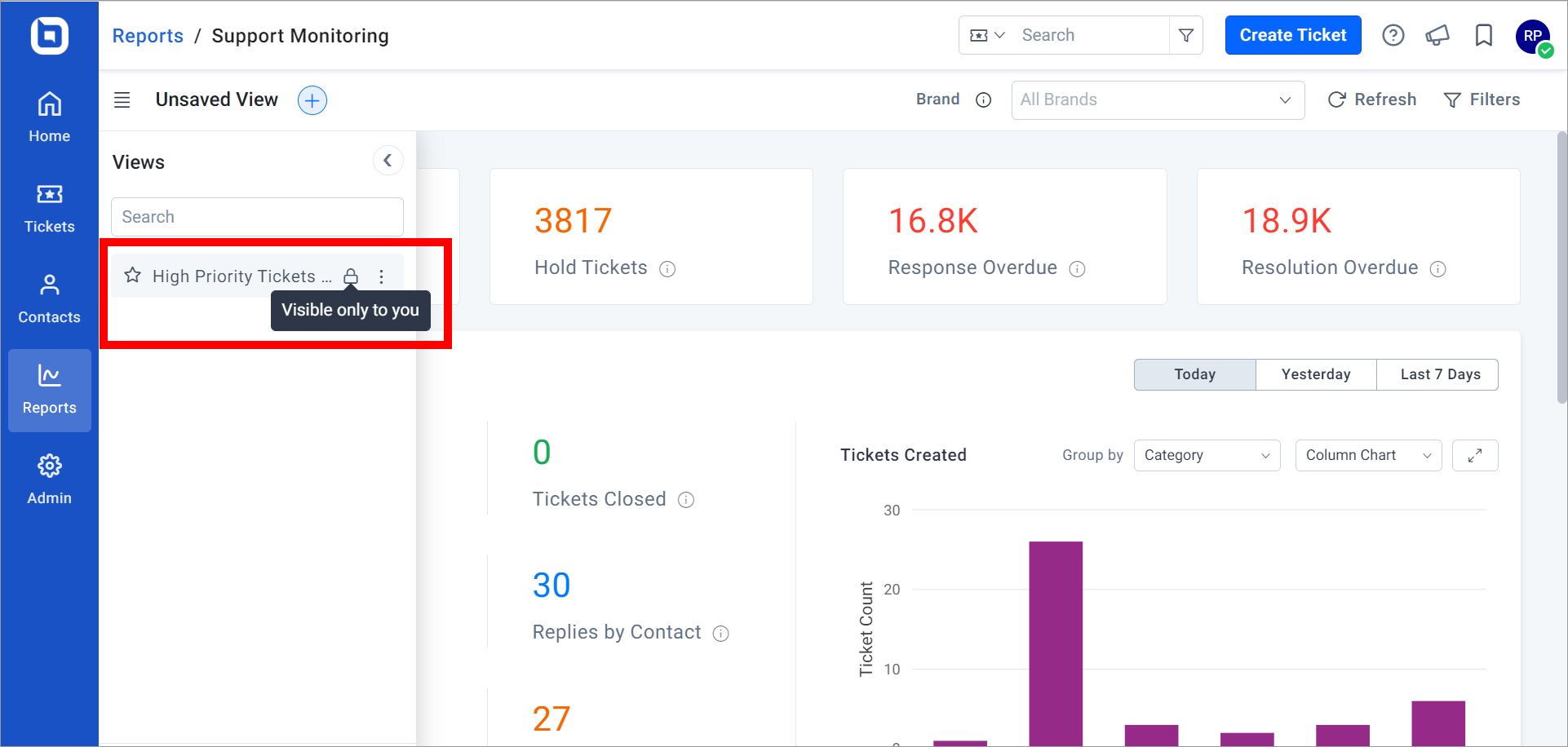Show Response Overdue info icon
Image resolution: width=1568 pixels, height=747 pixels.
[x=1077, y=269]
